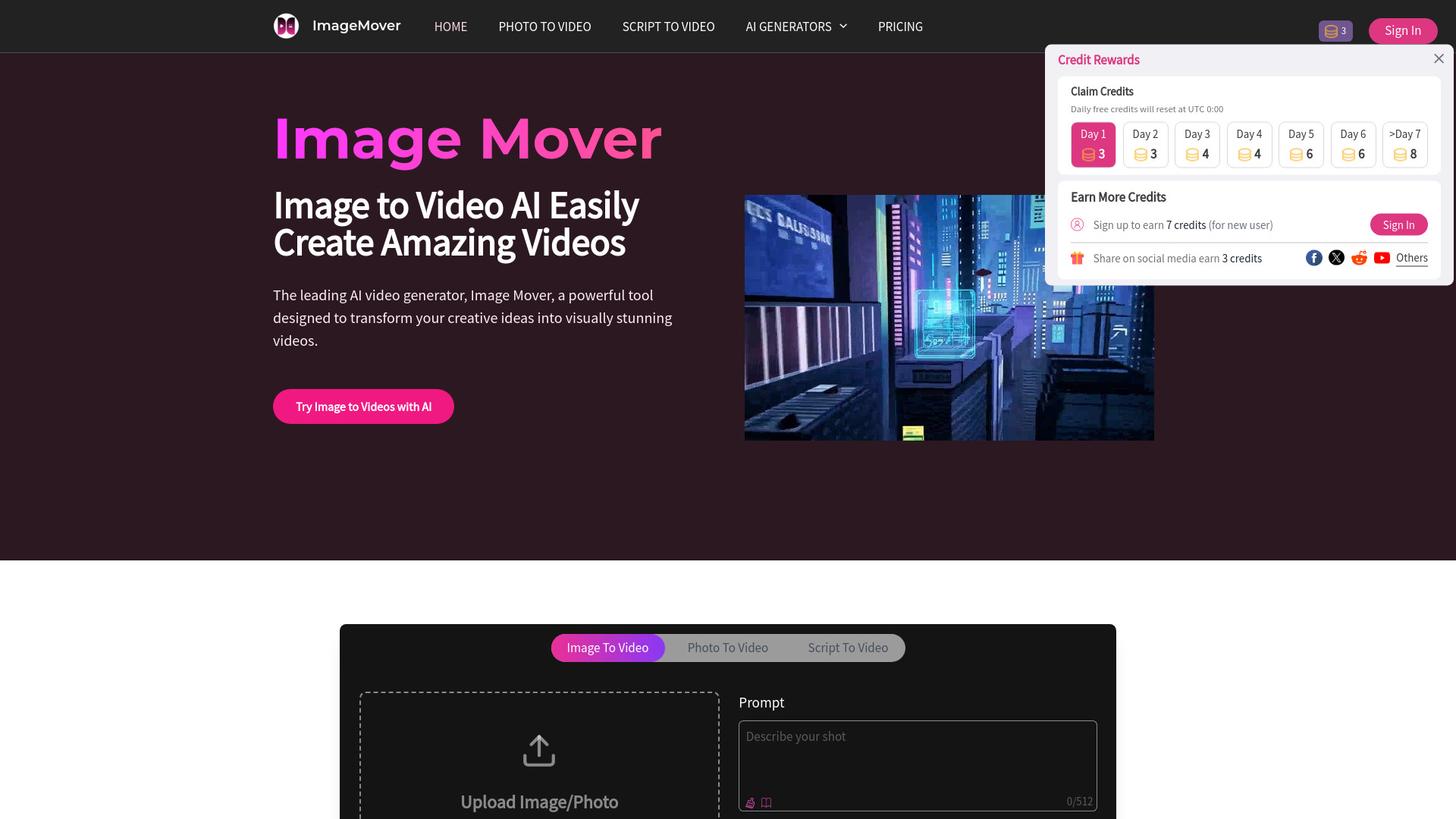Click the prompt input helper icon
This screenshot has width=1456, height=819.
766,802
